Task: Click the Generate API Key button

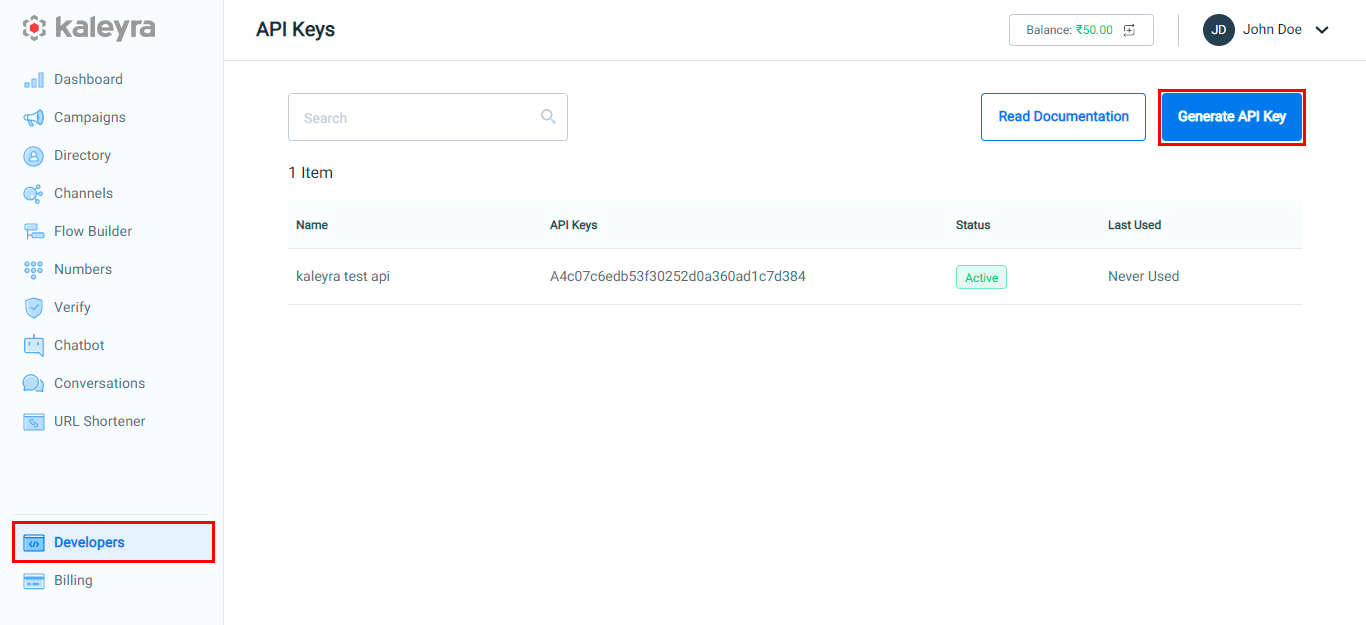Action: click(1232, 117)
